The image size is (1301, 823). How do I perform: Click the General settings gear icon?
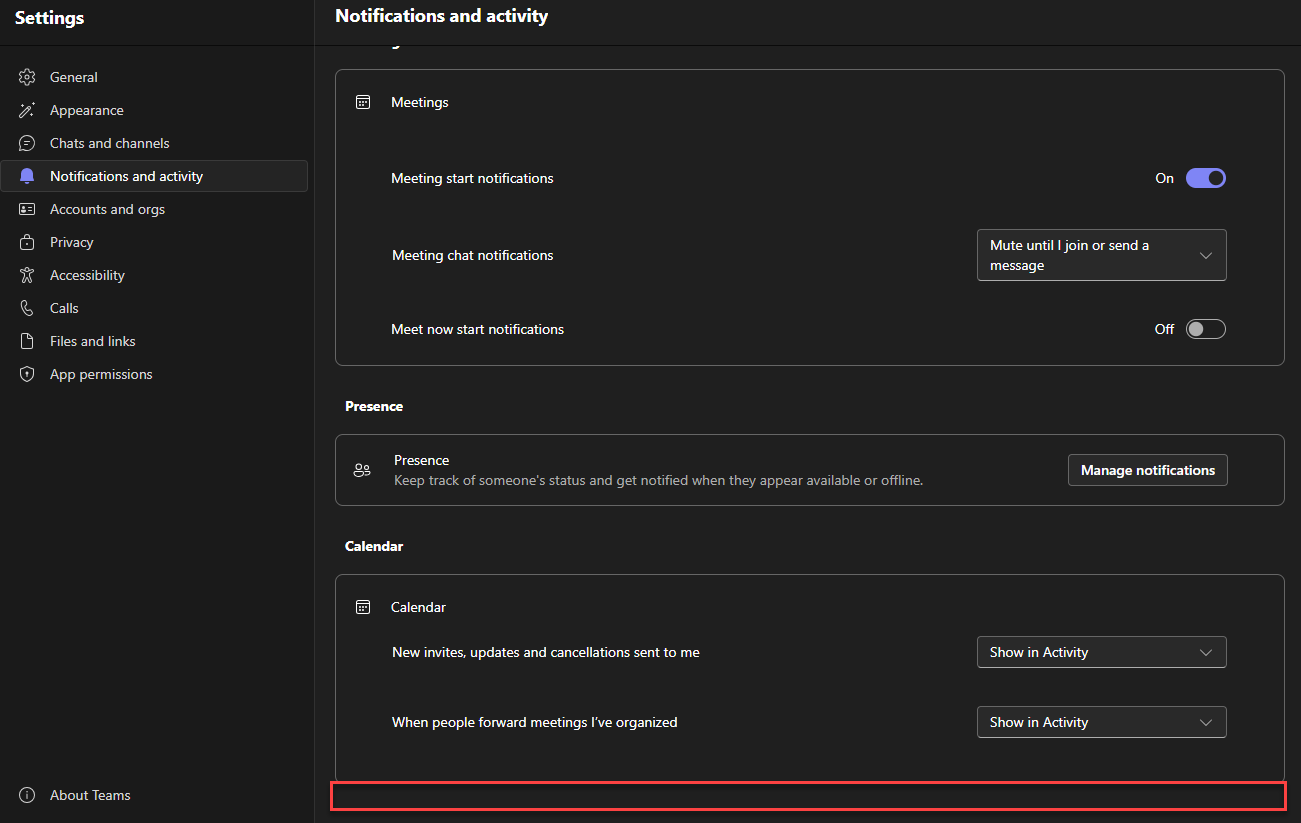point(26,77)
